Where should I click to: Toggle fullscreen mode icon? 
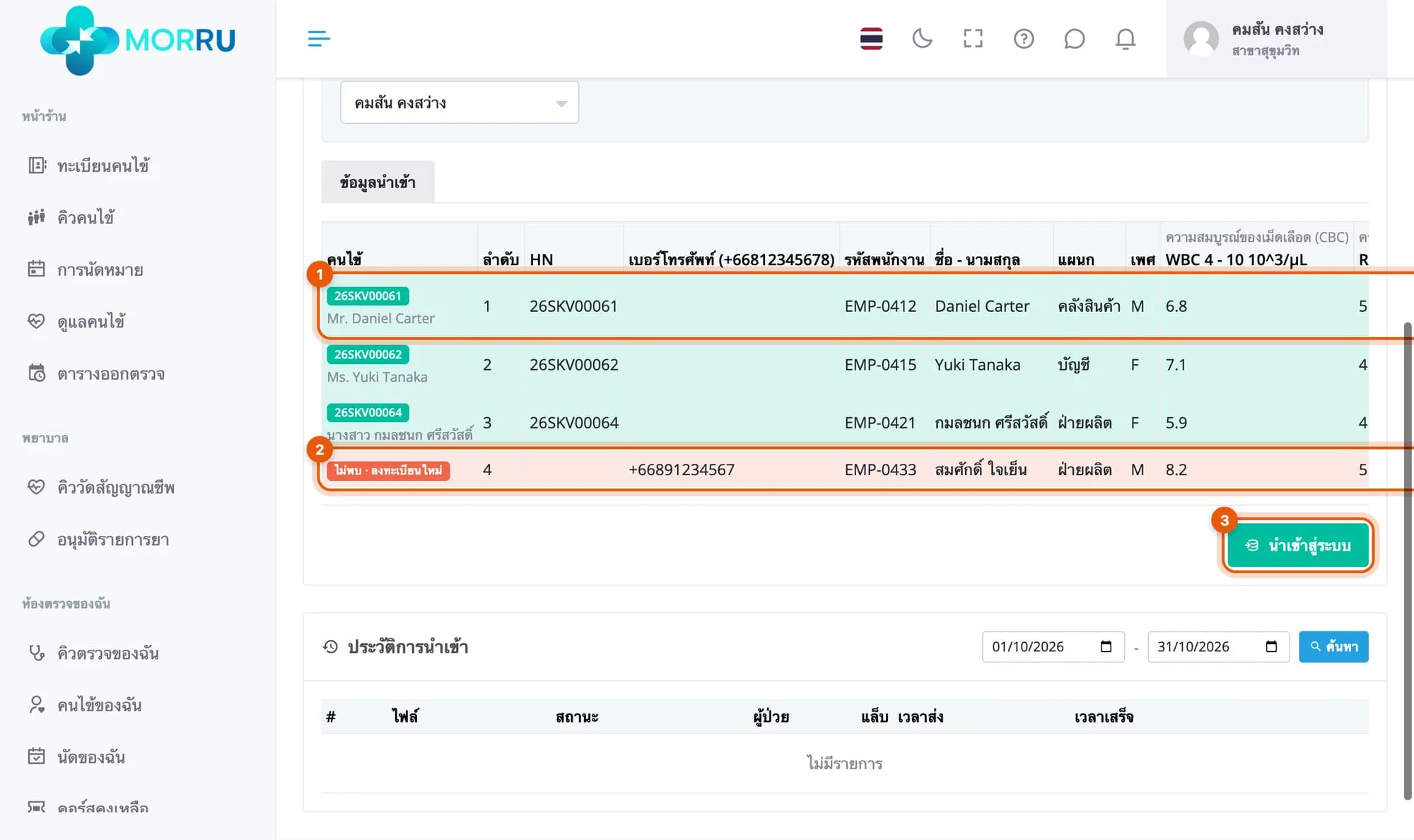[x=973, y=38]
